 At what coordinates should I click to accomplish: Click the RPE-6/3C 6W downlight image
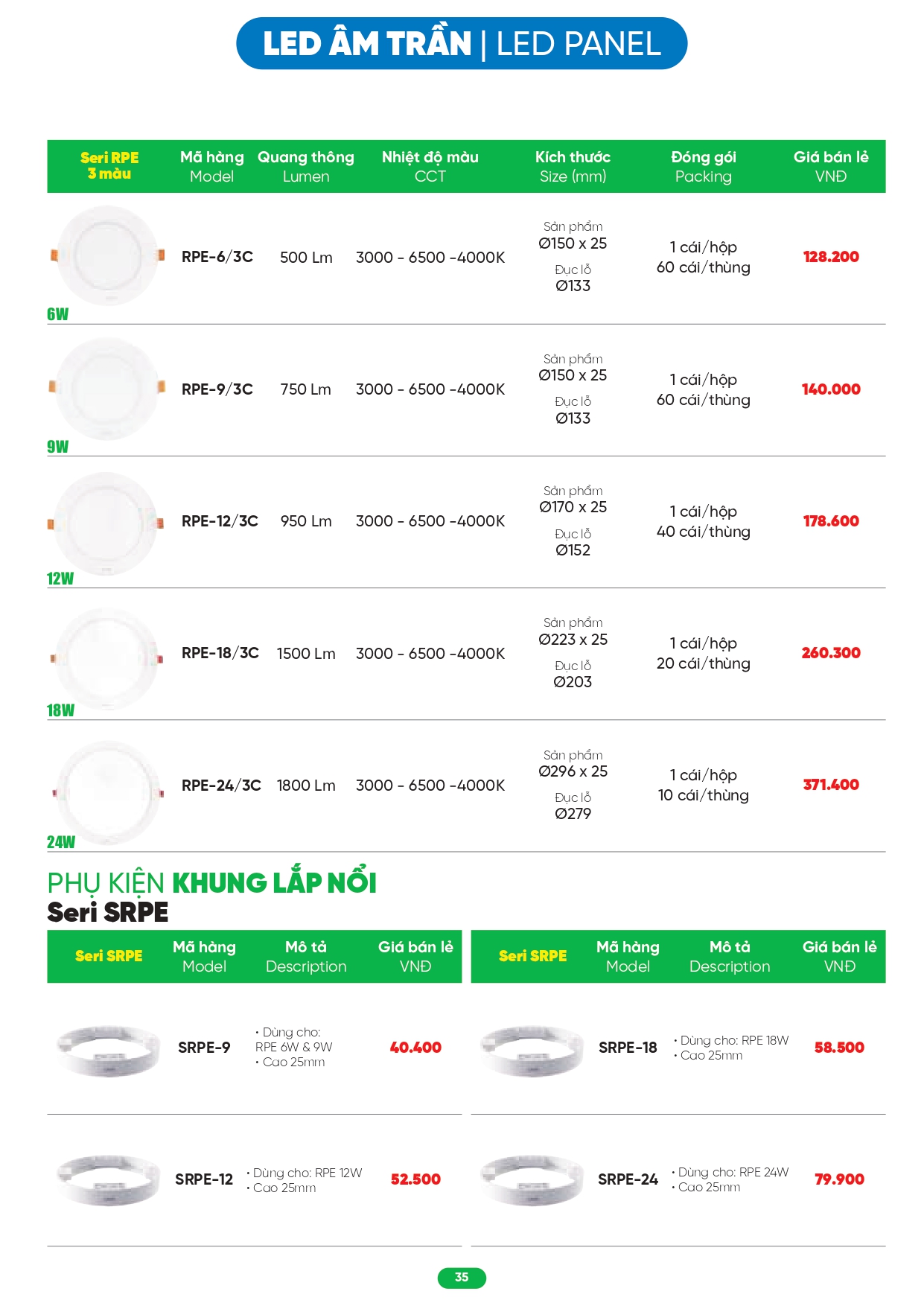click(x=107, y=255)
